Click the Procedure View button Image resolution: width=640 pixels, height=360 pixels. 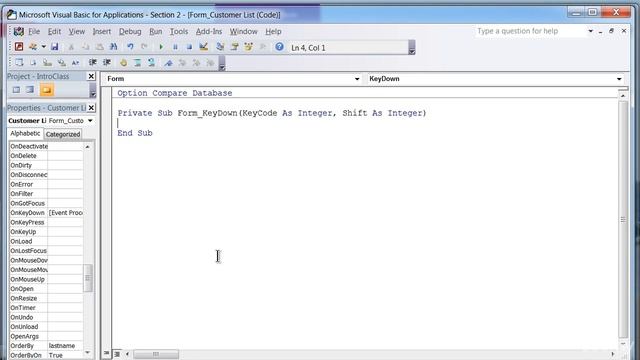click(x=107, y=353)
